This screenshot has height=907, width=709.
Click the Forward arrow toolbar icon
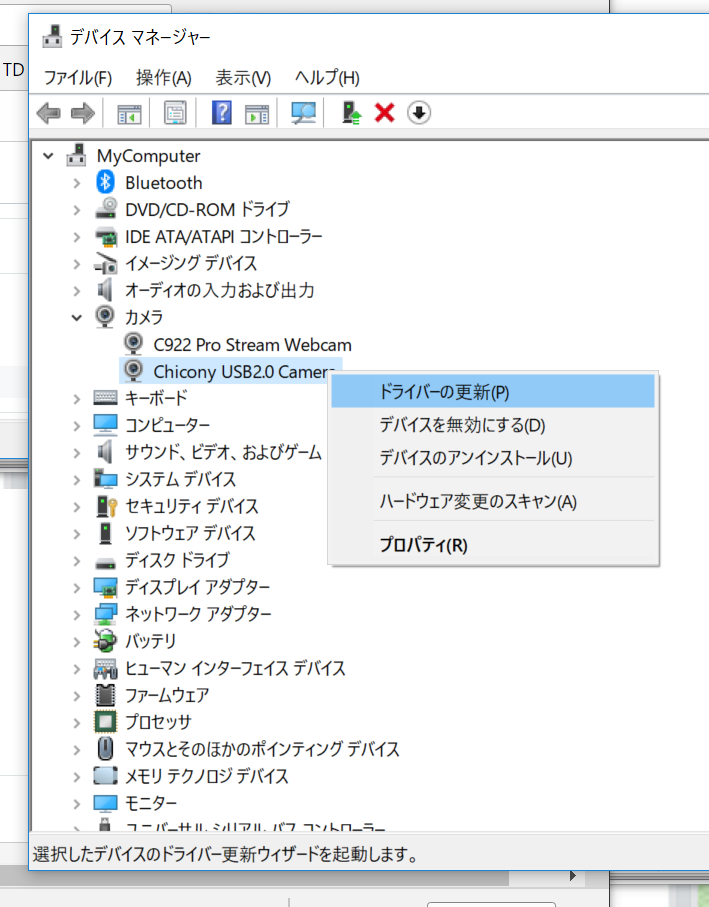coord(83,113)
